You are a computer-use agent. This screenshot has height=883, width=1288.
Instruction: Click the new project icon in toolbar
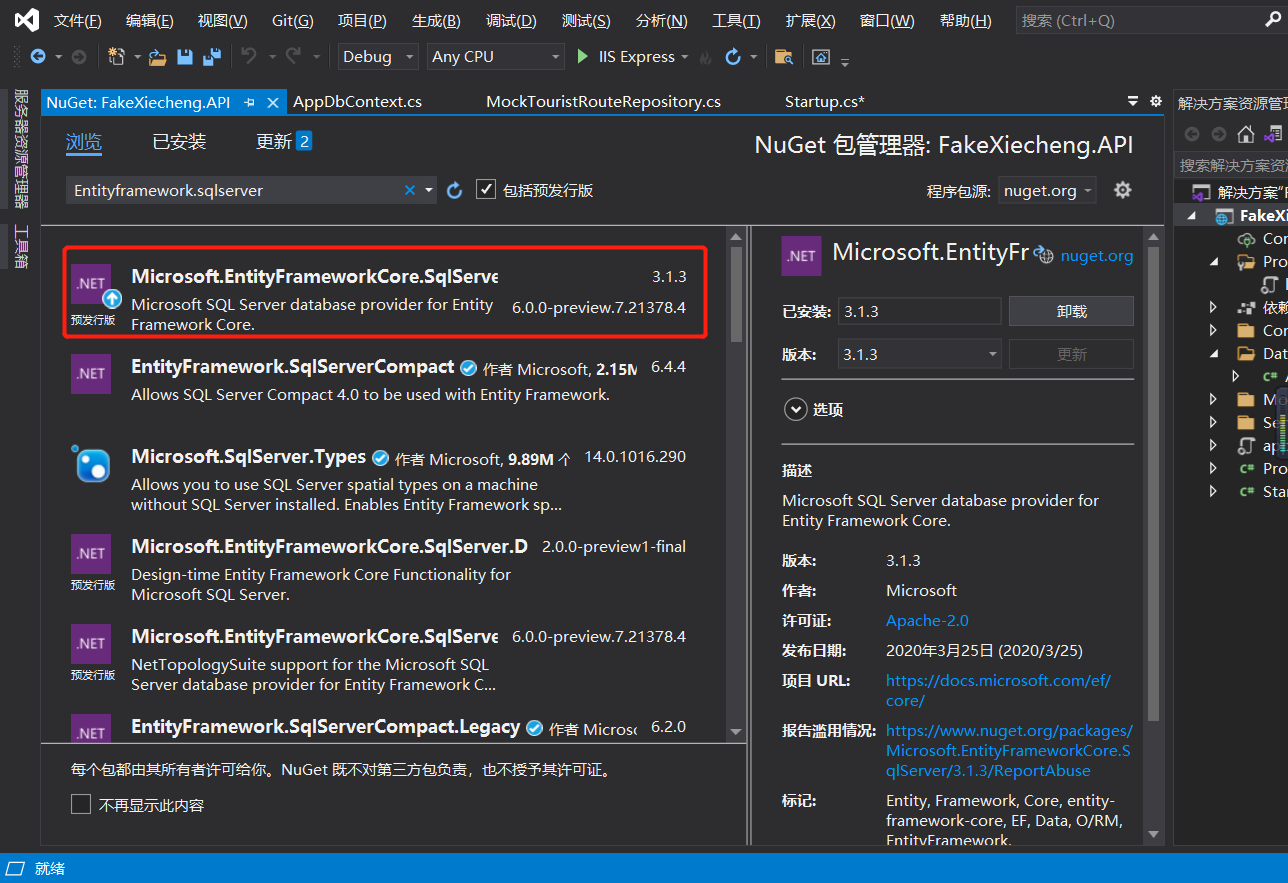[x=115, y=57]
